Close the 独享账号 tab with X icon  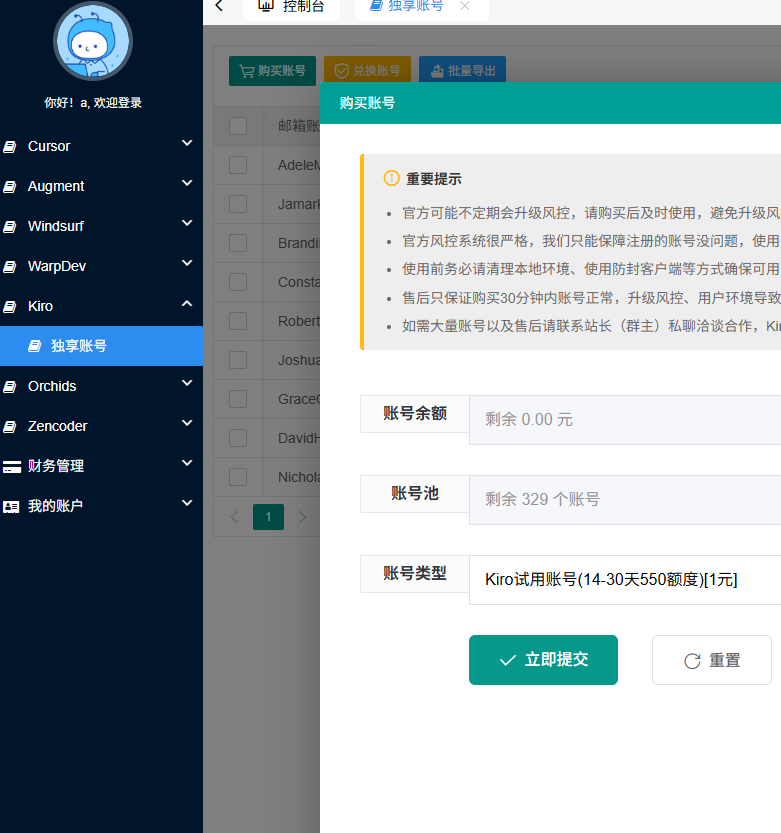(464, 6)
